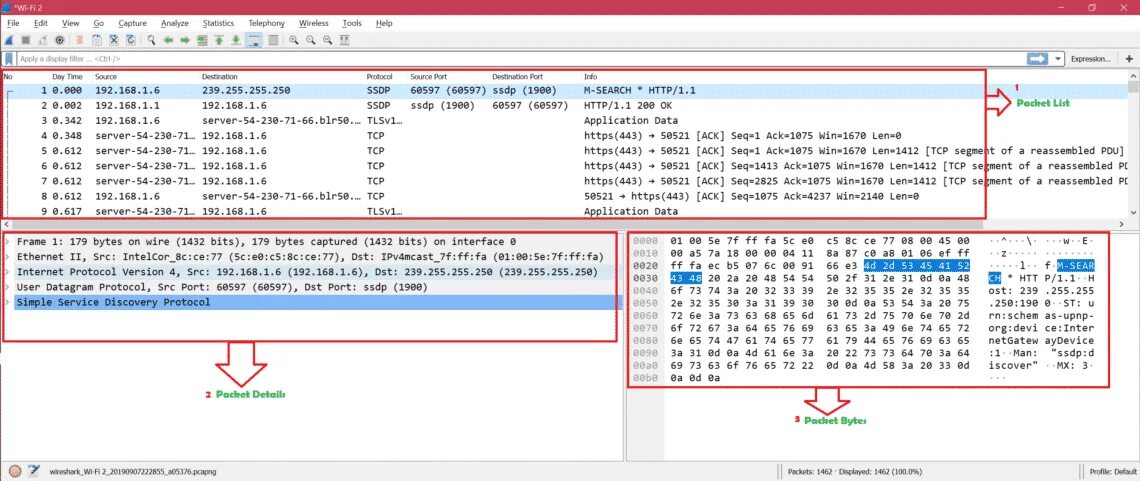Sort packets by the Info column header
This screenshot has width=1140, height=481.
coord(590,76)
